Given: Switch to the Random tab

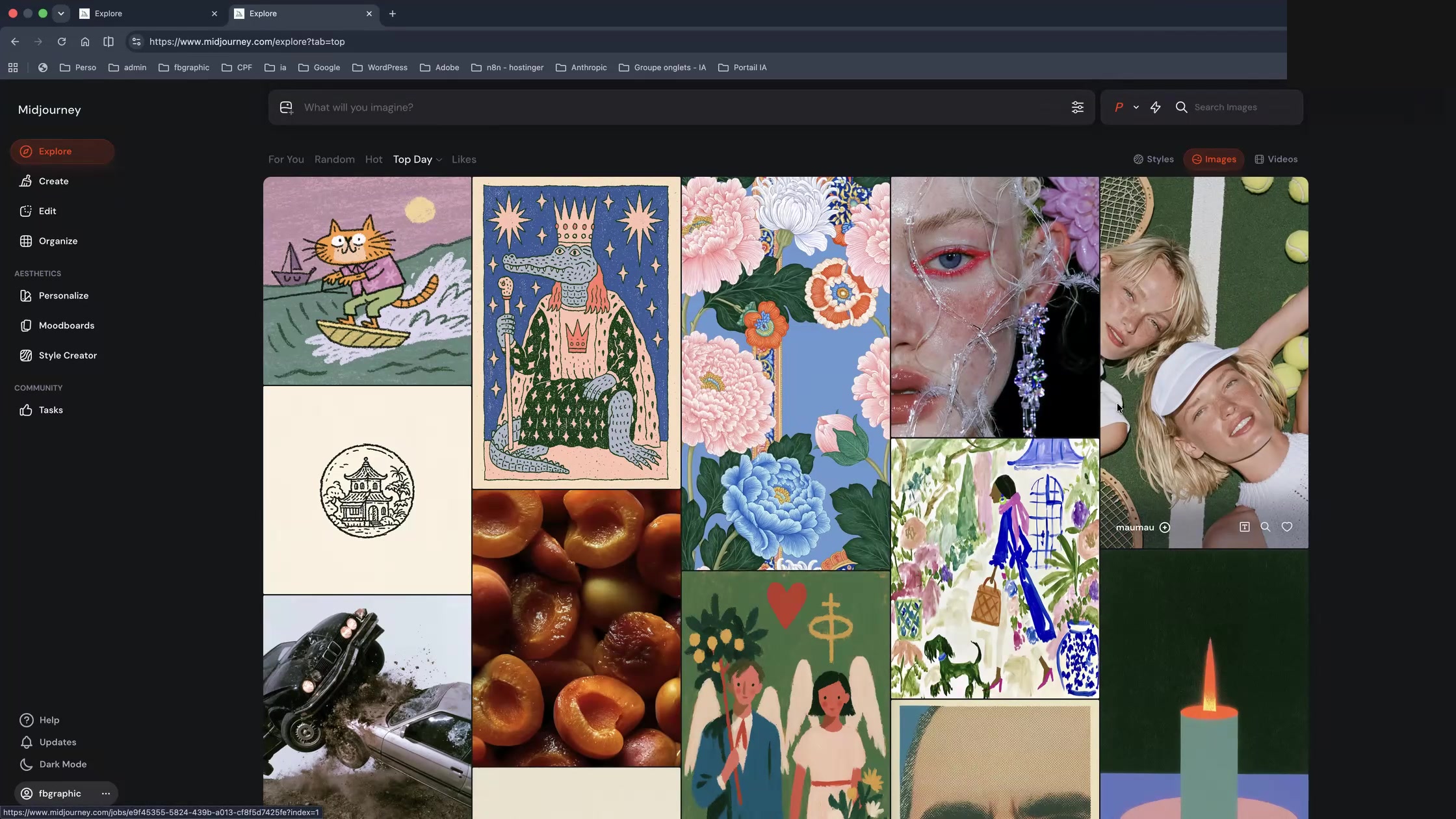Looking at the screenshot, I should [335, 159].
